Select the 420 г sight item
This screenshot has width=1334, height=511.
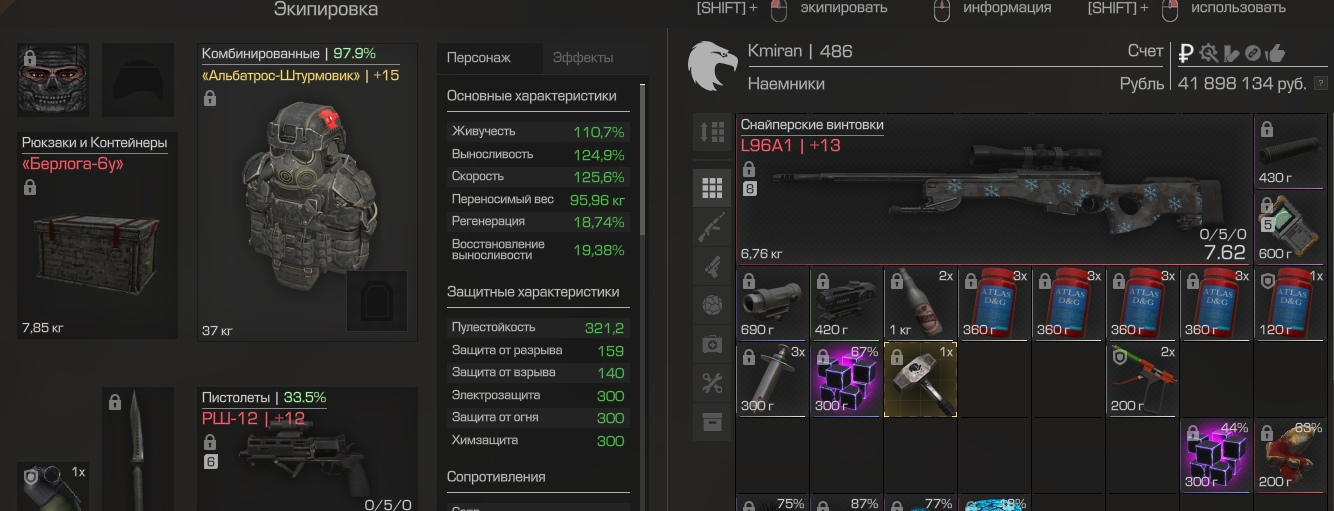[847, 303]
